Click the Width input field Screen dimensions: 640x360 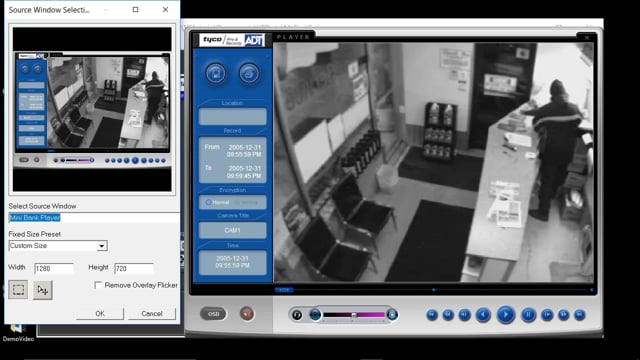tap(54, 268)
